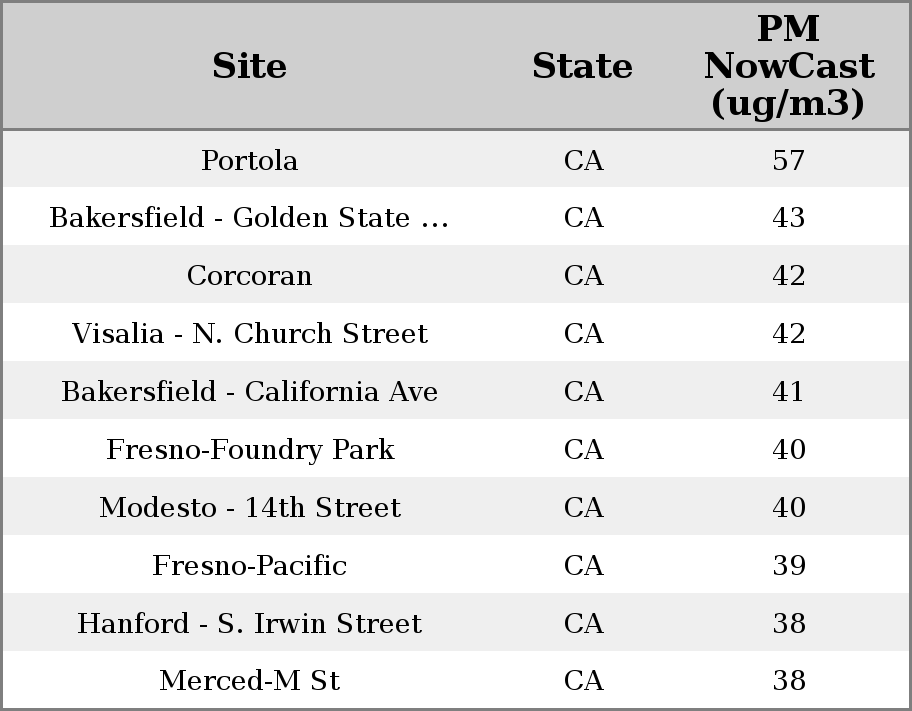
Task: Click the Bakersfield - Golden State site name
Action: tap(250, 218)
